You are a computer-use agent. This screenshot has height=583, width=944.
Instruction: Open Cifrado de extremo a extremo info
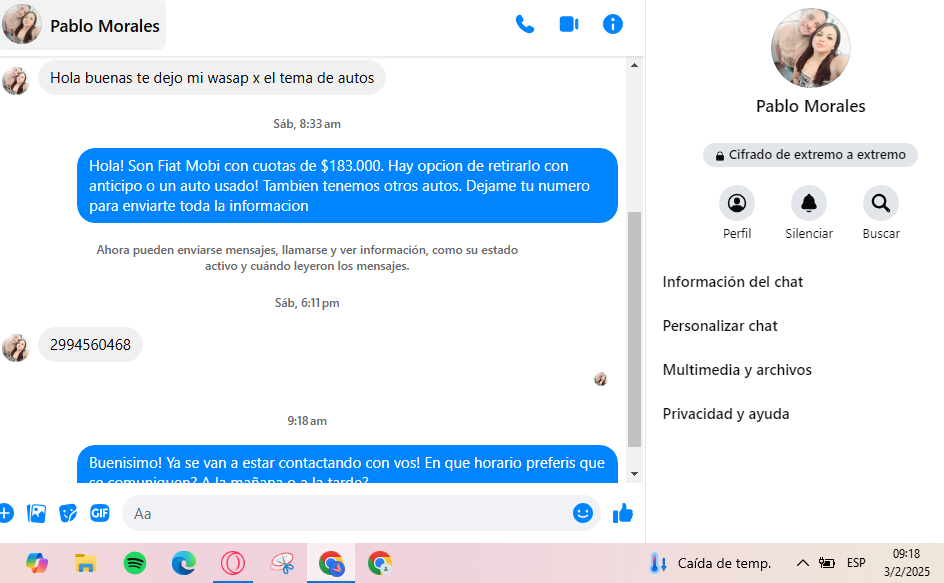(x=810, y=155)
